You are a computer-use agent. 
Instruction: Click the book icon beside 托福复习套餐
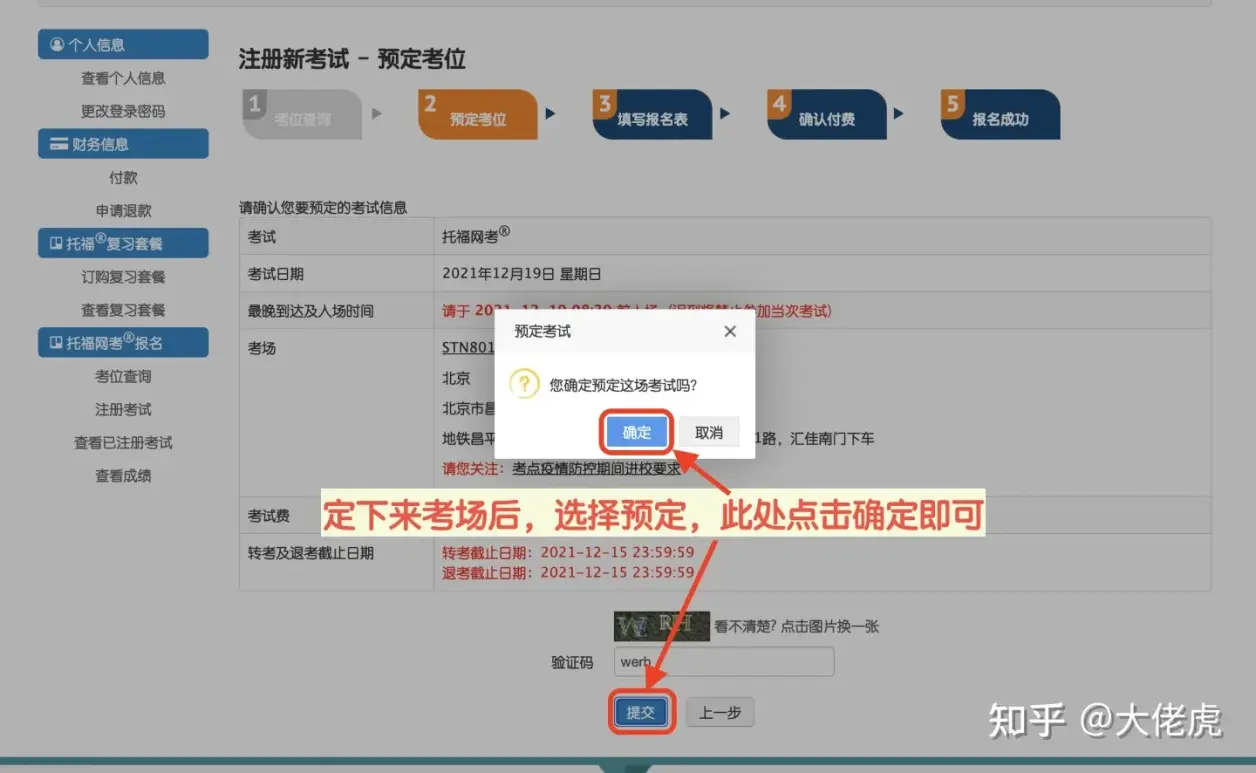[56, 243]
